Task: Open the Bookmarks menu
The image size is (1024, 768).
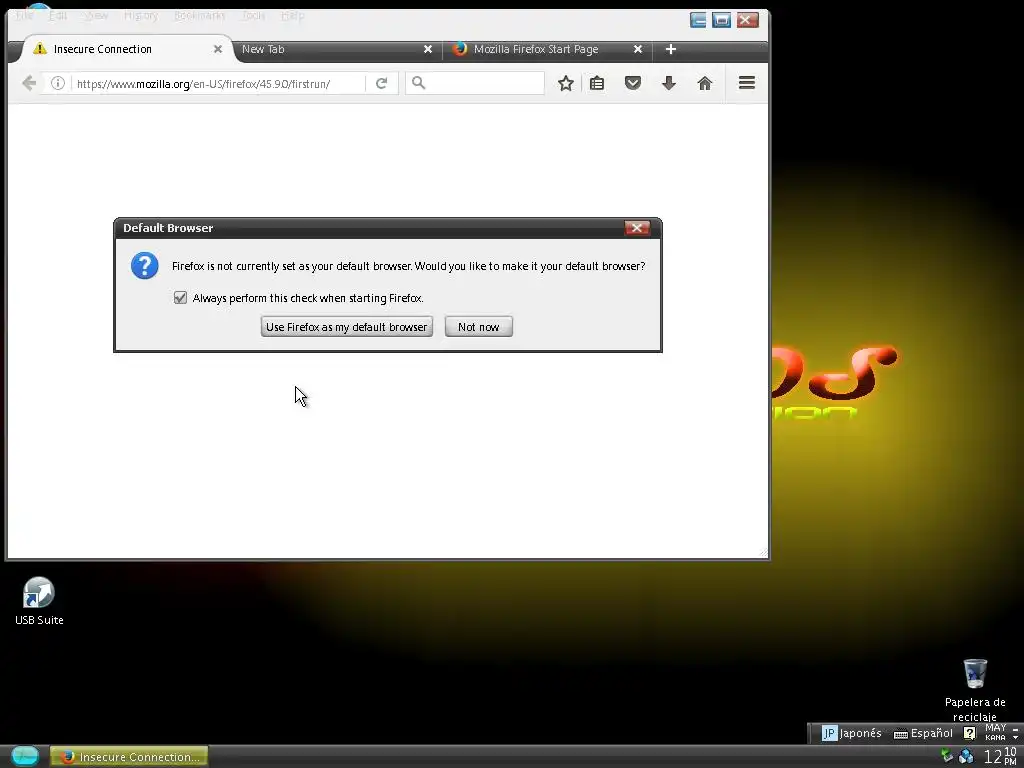Action: (x=200, y=15)
